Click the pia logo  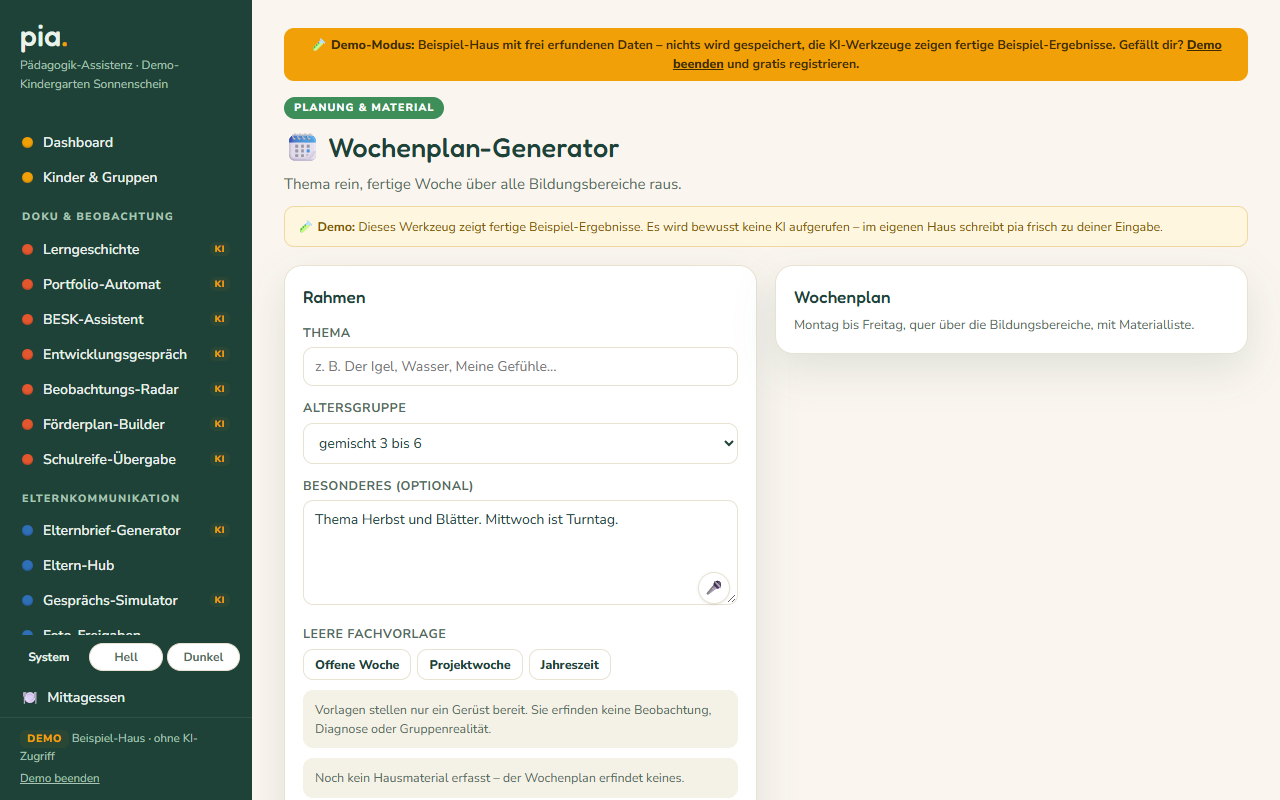click(44, 39)
